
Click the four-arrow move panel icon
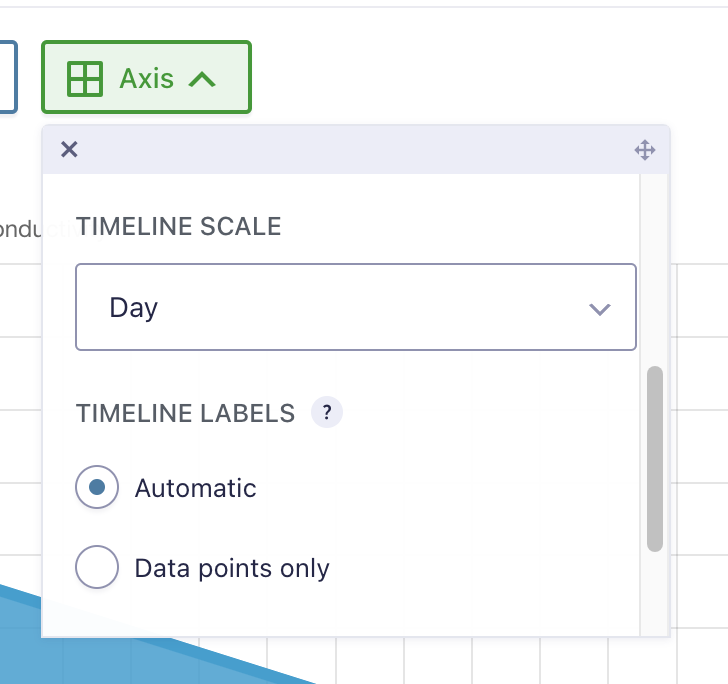click(645, 151)
